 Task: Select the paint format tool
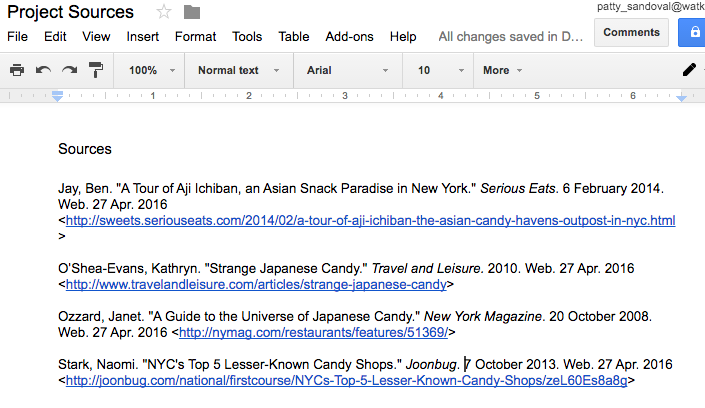click(96, 71)
